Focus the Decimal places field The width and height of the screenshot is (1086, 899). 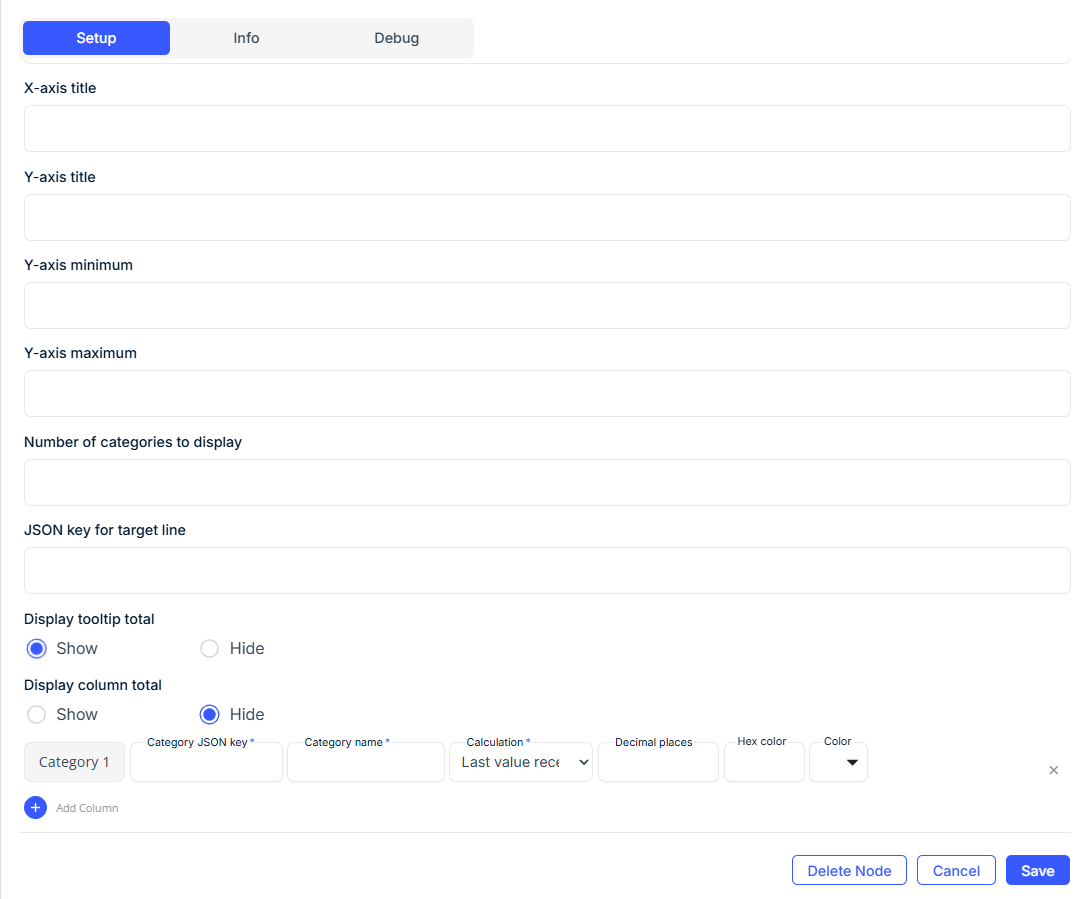point(658,762)
